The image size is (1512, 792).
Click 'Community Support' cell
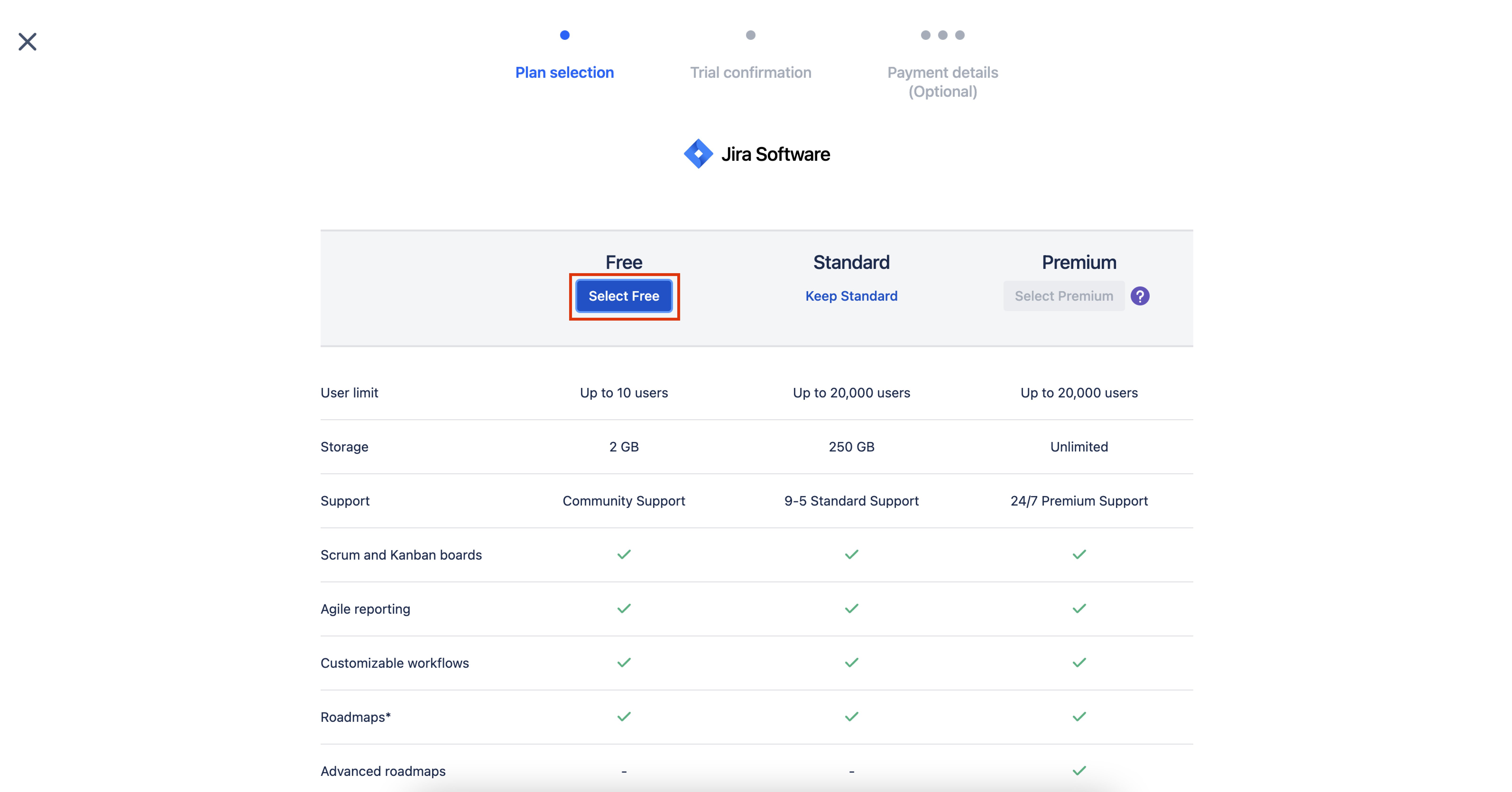coord(624,501)
